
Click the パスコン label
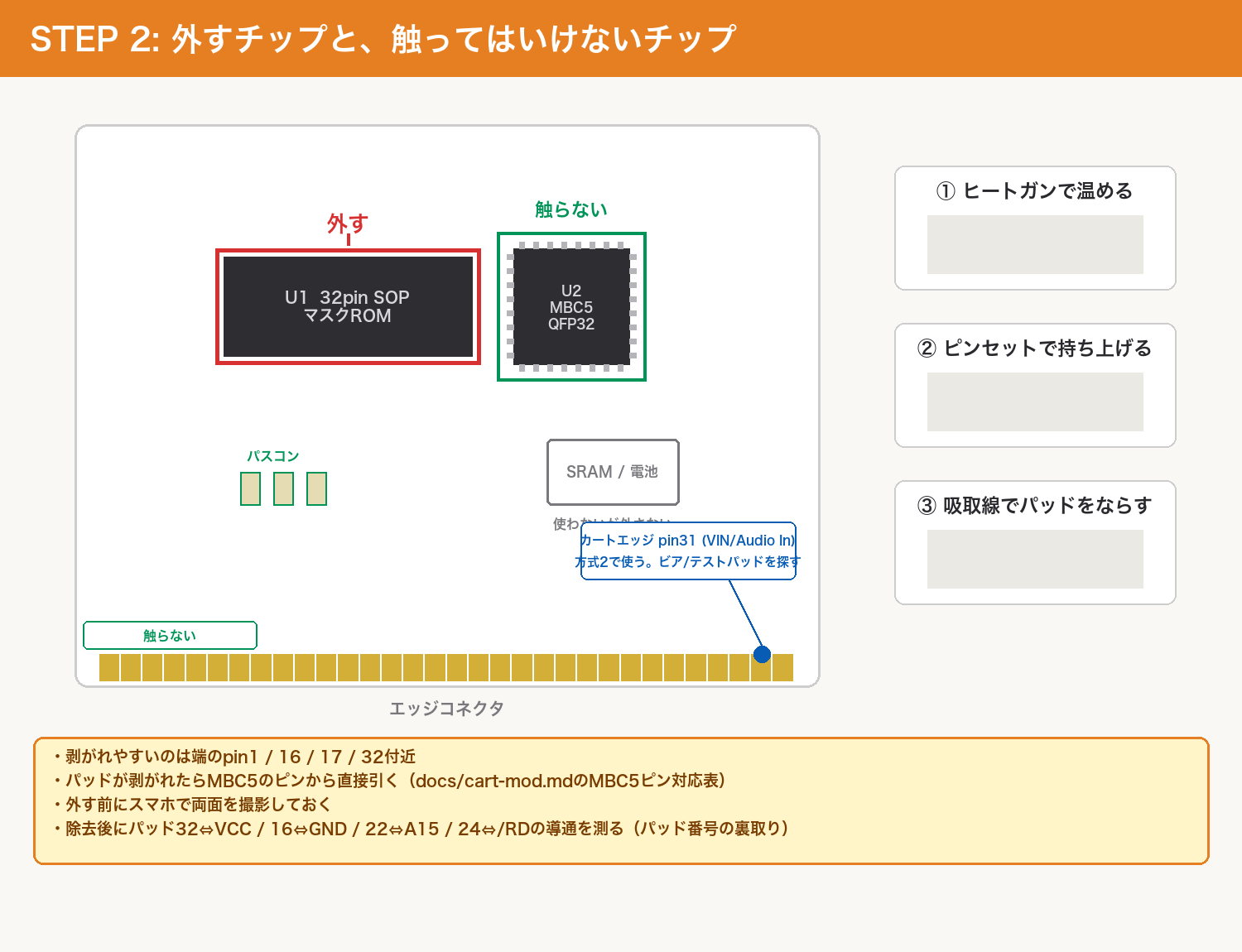272,456
